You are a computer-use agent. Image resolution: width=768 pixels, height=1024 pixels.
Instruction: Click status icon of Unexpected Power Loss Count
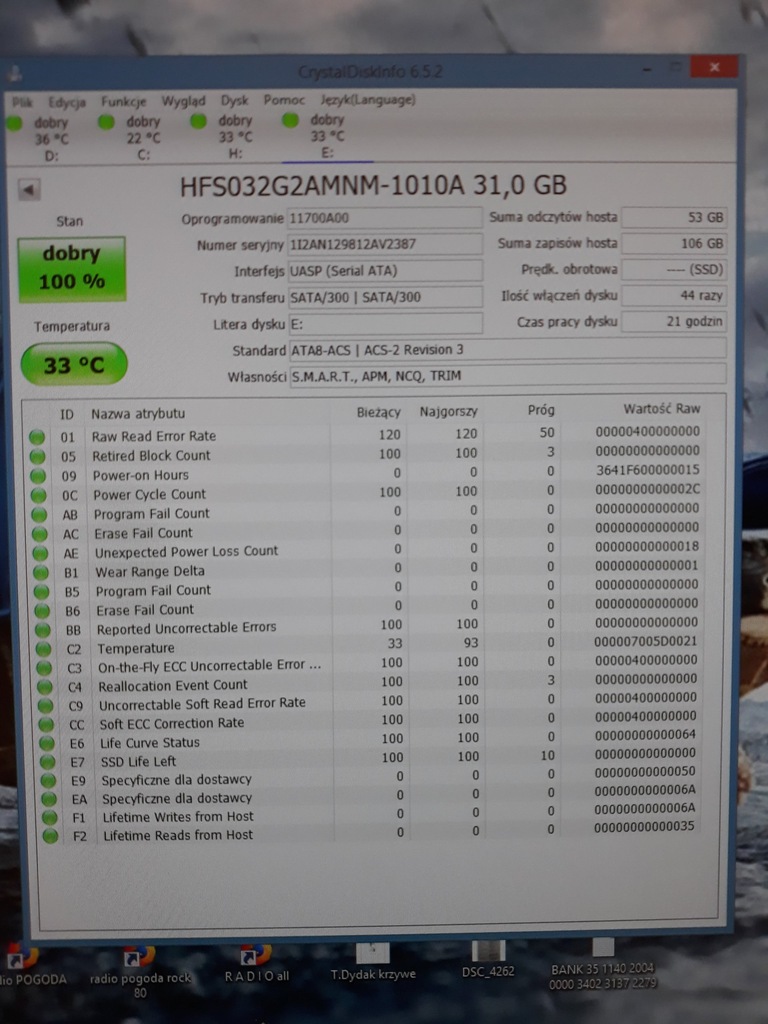click(x=40, y=553)
